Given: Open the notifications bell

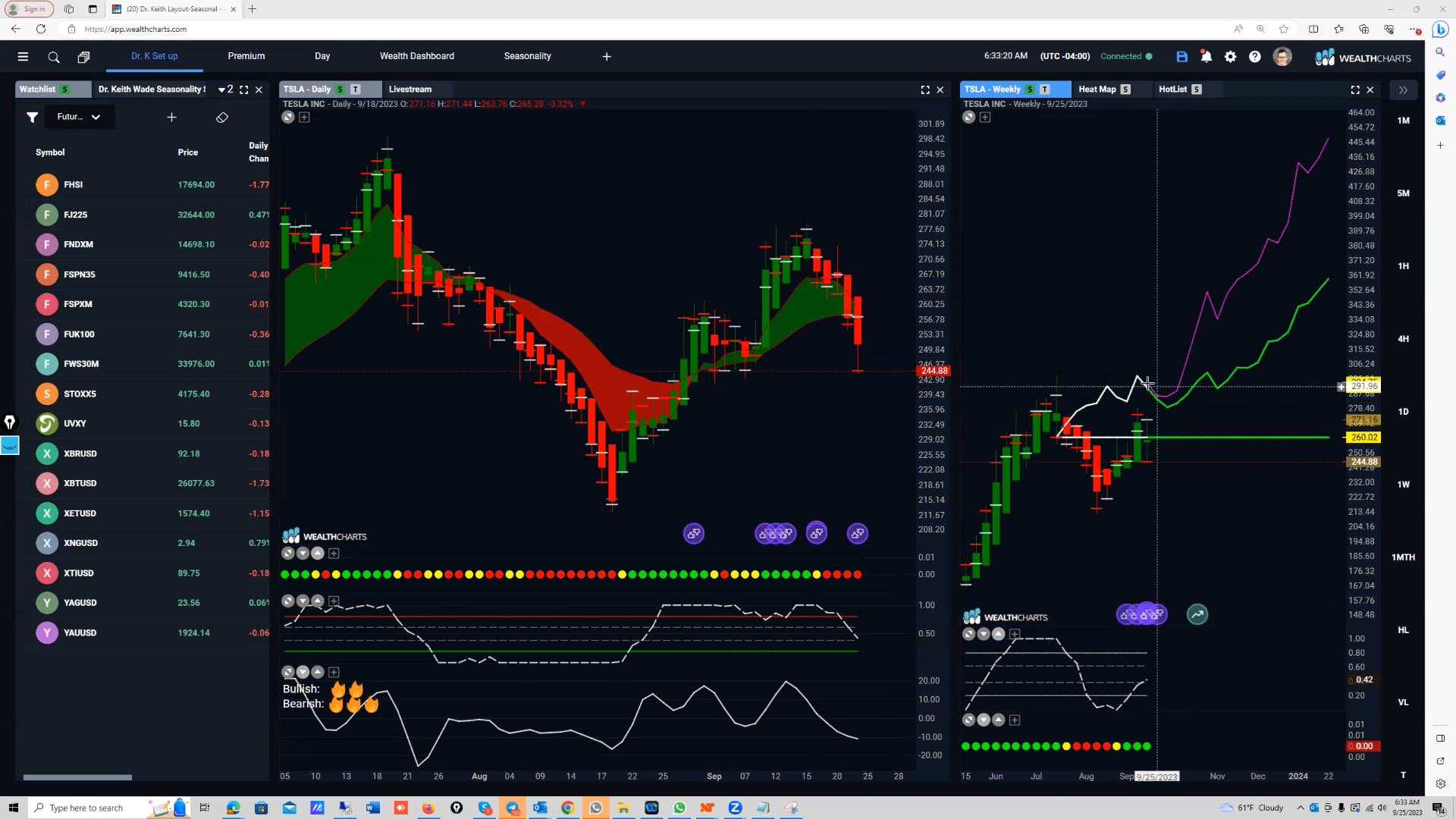Looking at the screenshot, I should pyautogui.click(x=1207, y=57).
